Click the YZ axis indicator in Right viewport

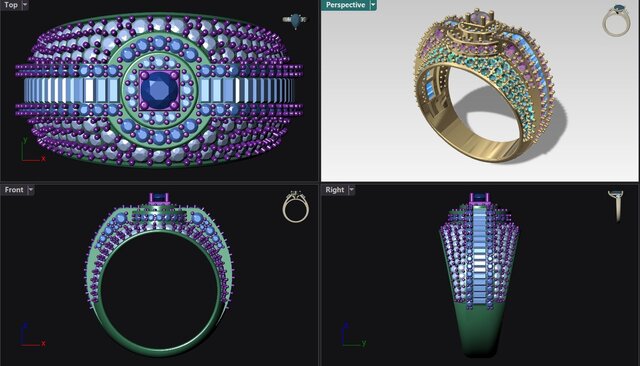[353, 335]
